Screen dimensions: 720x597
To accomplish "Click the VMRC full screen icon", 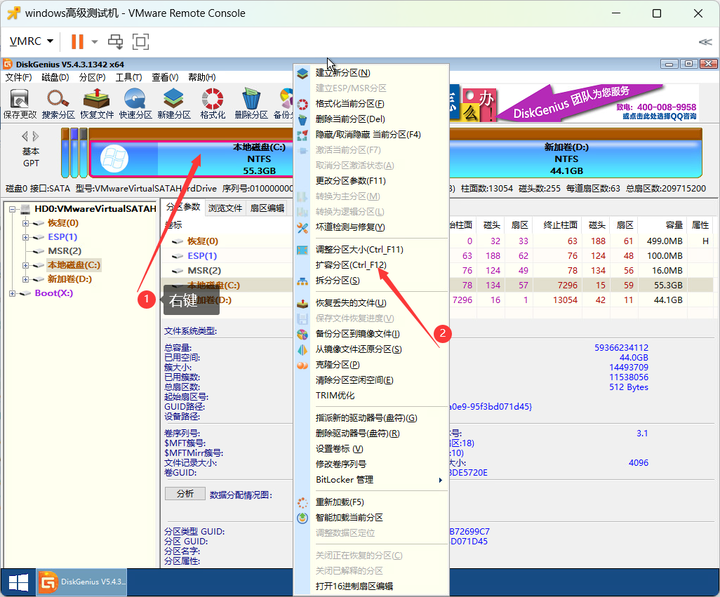I will (141, 41).
